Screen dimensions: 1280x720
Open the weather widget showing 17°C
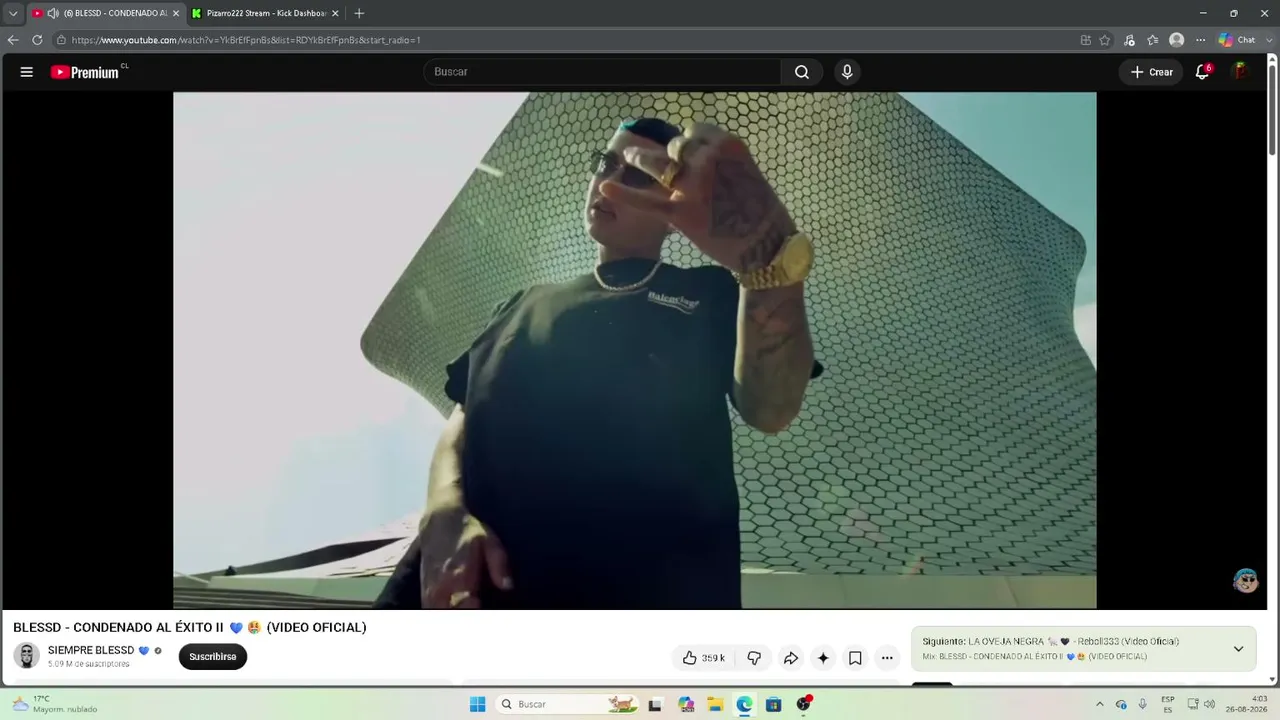coord(55,704)
